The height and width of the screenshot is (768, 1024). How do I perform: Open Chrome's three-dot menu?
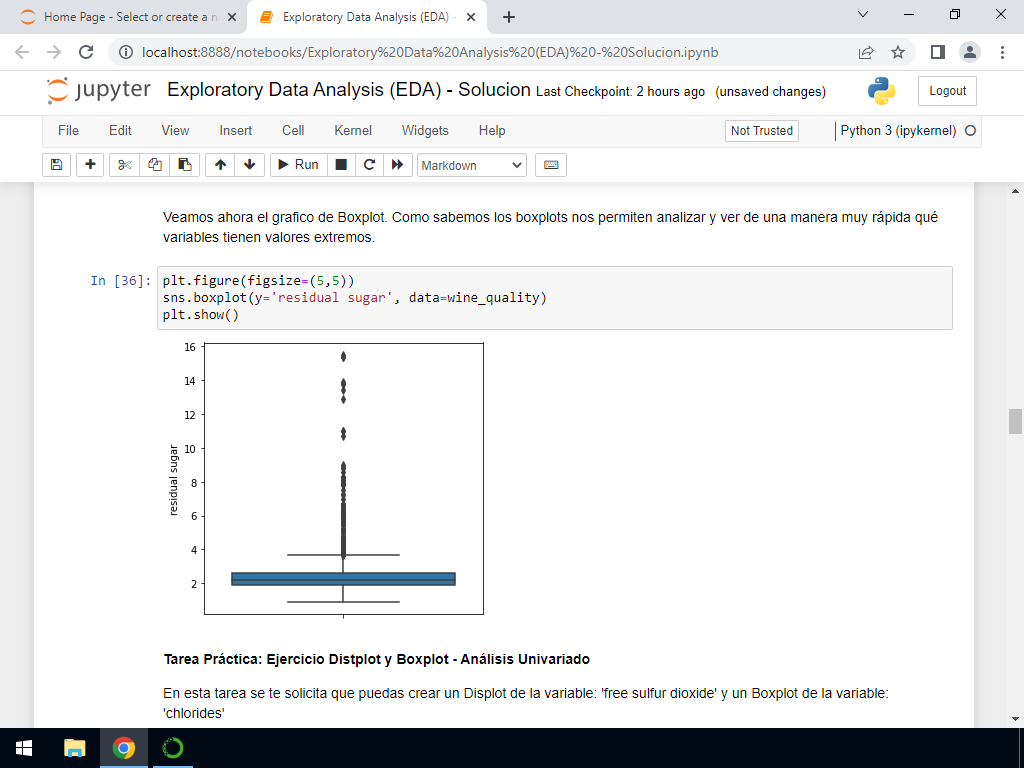point(1002,52)
